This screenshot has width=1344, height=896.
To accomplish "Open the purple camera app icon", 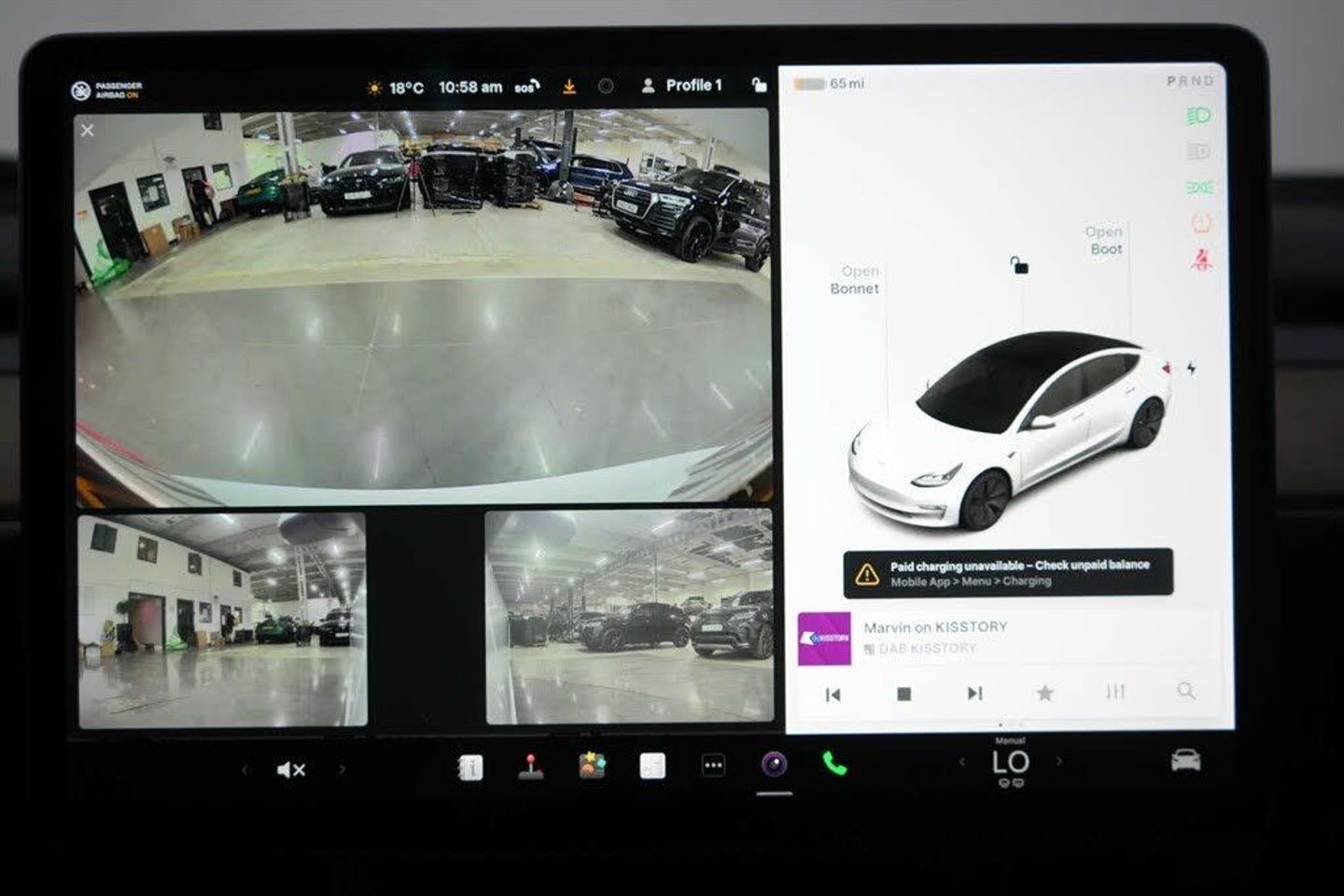I will 774,765.
